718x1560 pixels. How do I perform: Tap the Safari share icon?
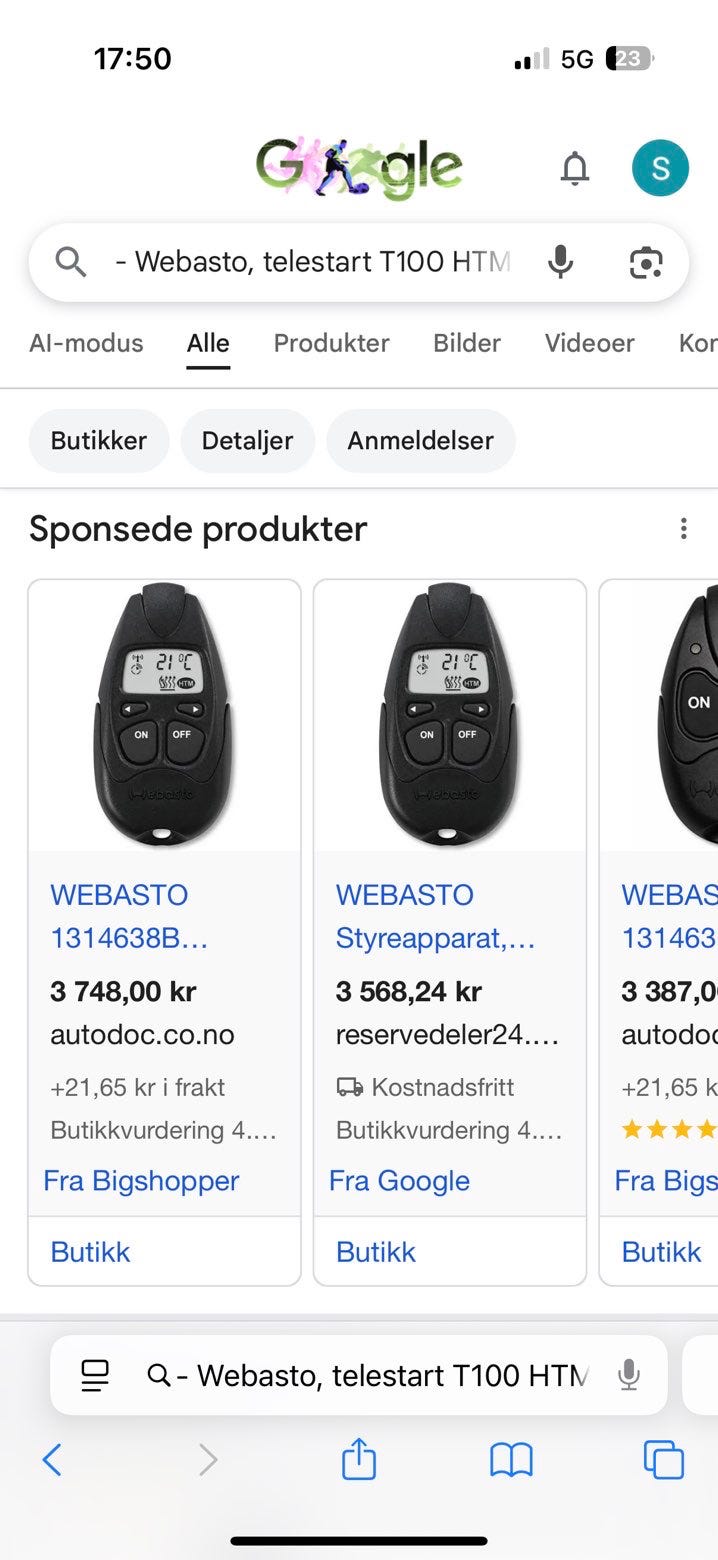[x=359, y=1459]
